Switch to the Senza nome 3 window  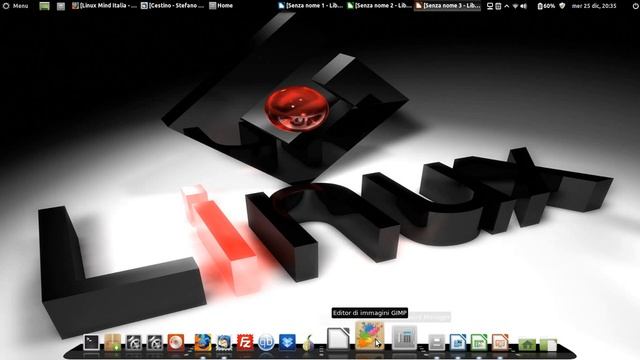click(447, 6)
